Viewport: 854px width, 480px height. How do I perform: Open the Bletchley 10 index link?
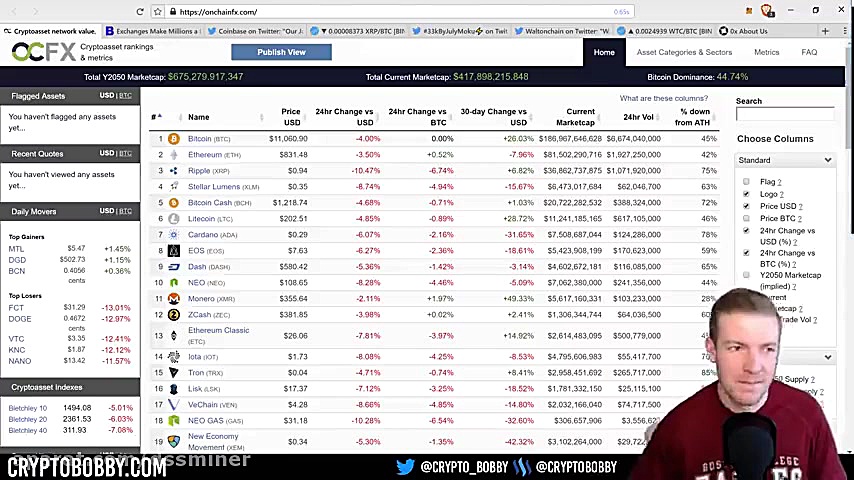pos(28,408)
